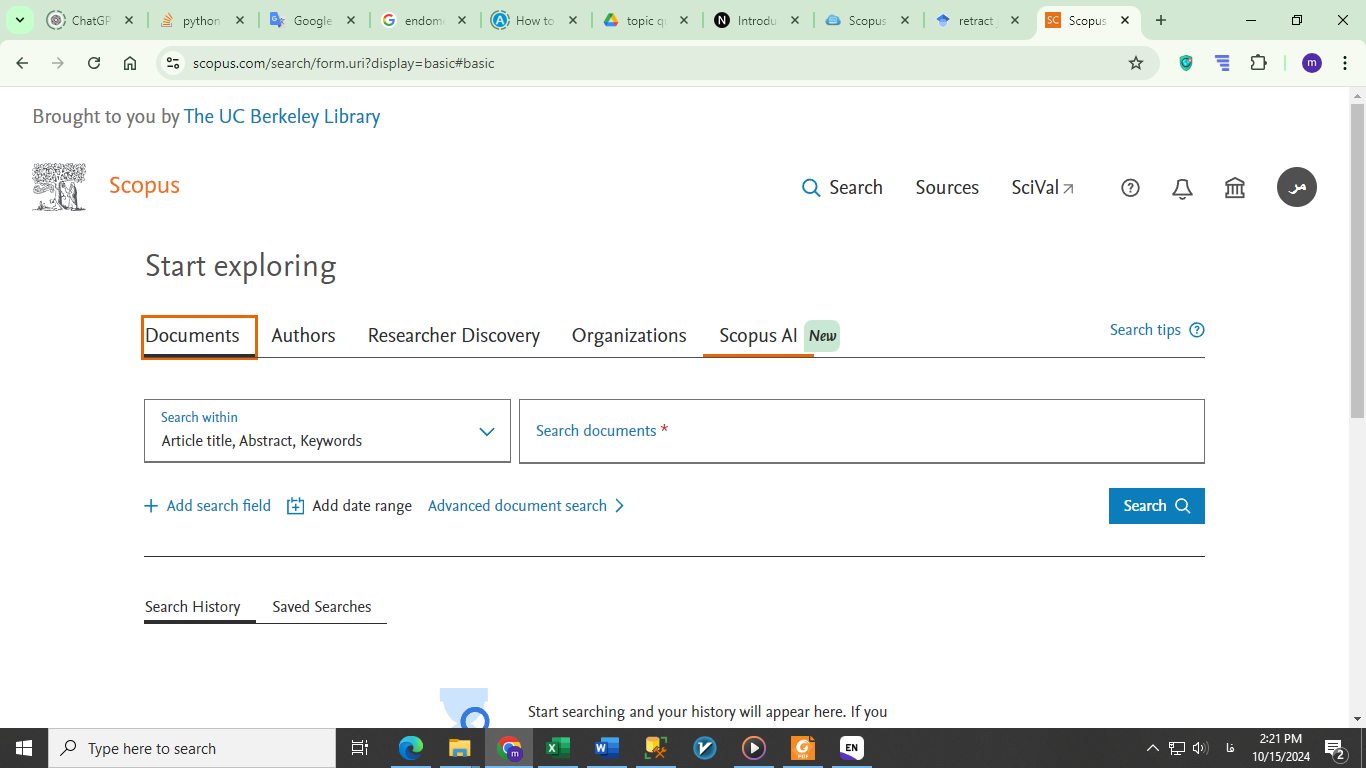
Task: Open the orange PDF app in taskbar
Action: pos(803,748)
